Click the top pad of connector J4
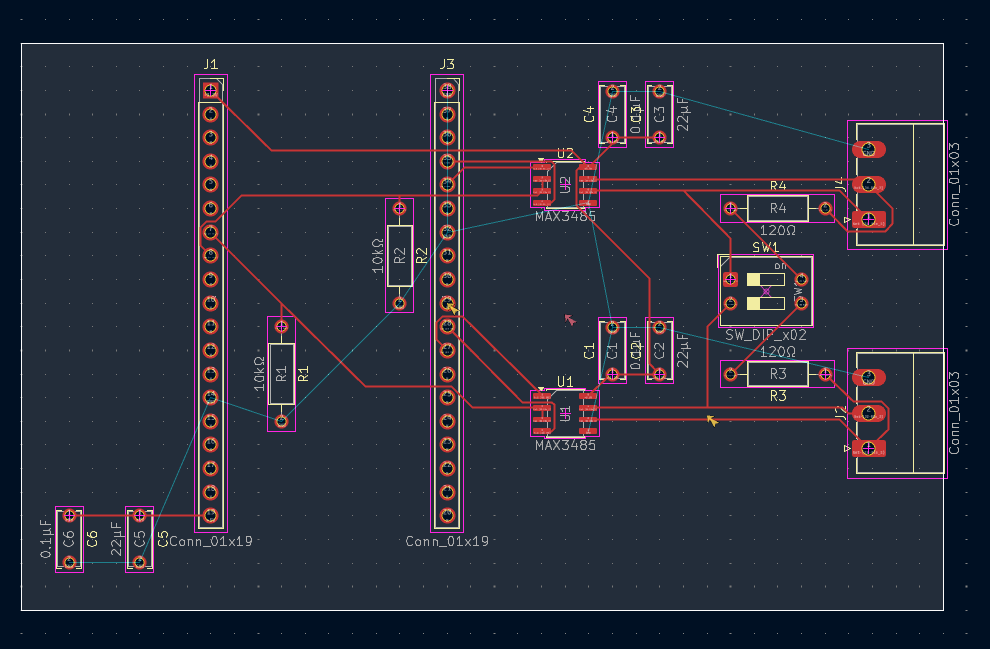The image size is (990, 649). pyautogui.click(x=869, y=150)
